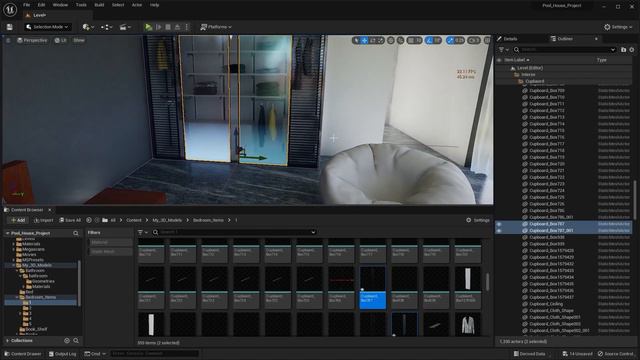Click Save All in Content Browser
The height and width of the screenshot is (360, 640).
pyautogui.click(x=70, y=220)
